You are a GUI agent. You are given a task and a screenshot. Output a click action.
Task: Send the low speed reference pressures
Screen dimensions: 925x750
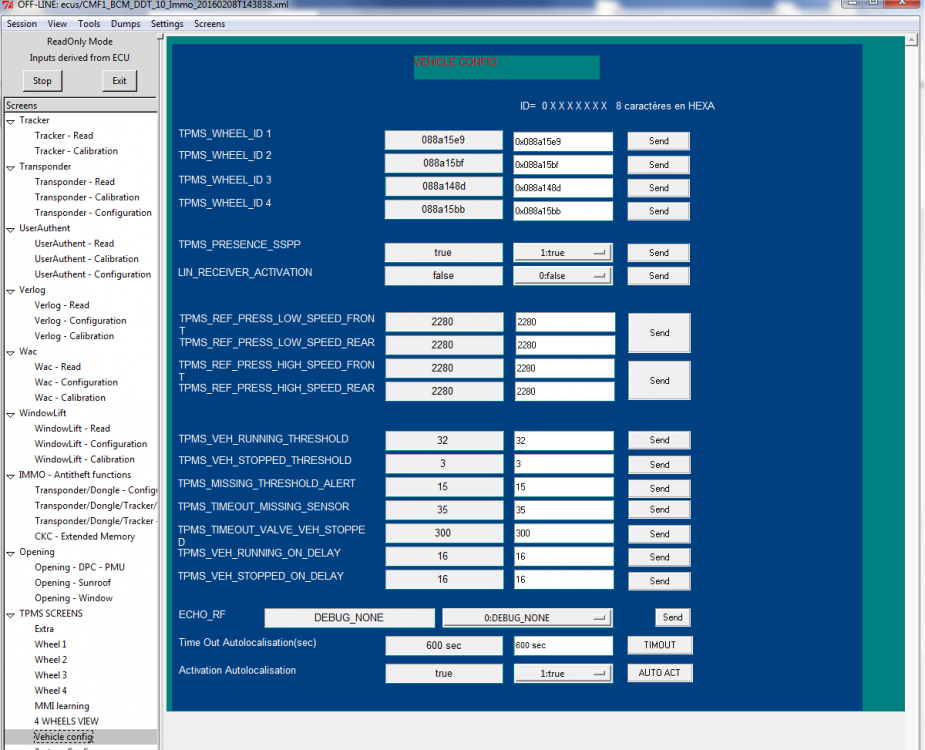click(x=659, y=333)
